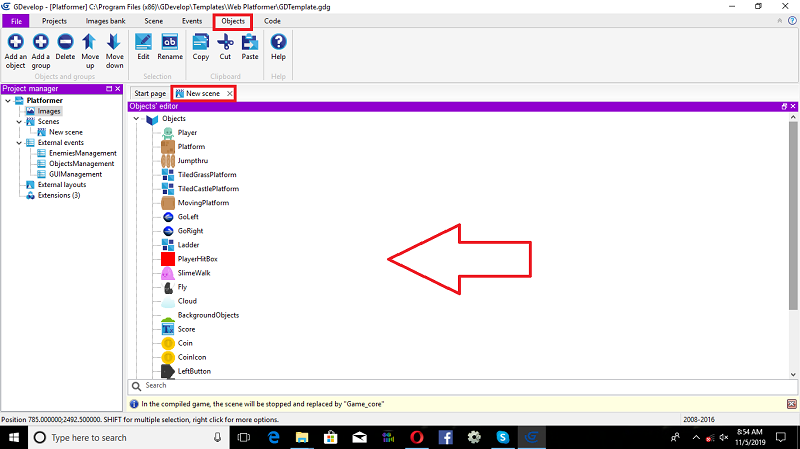The width and height of the screenshot is (800, 449).
Task: Click Add an object ribbon icon
Action: (15, 42)
